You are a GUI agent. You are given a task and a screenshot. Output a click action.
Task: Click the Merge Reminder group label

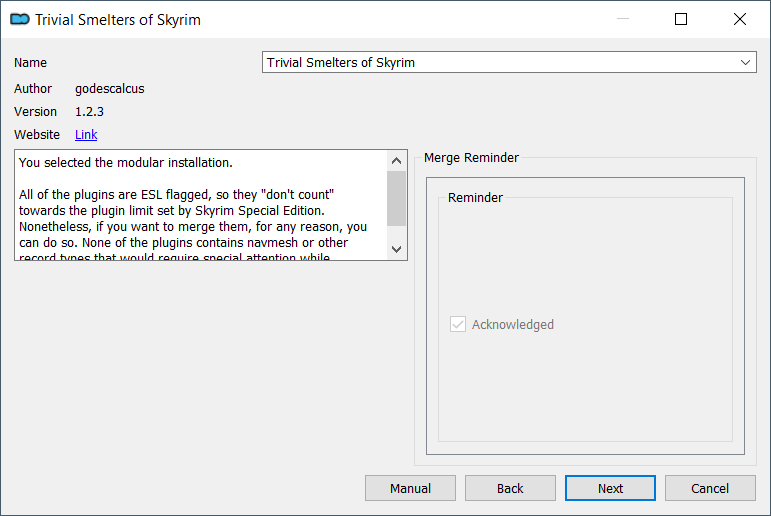pos(471,157)
